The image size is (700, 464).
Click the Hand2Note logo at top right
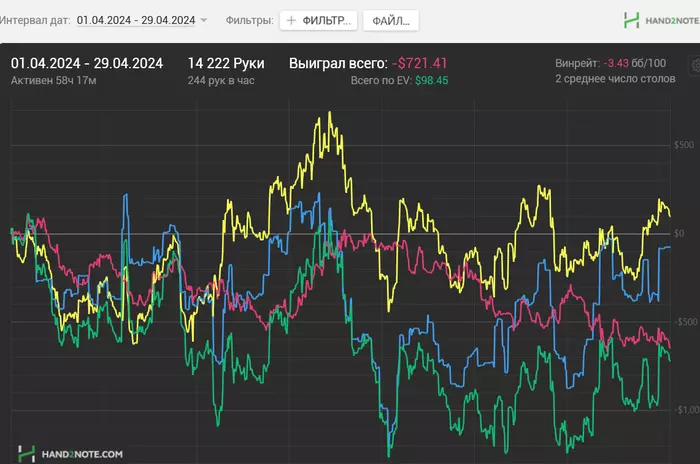(x=661, y=20)
